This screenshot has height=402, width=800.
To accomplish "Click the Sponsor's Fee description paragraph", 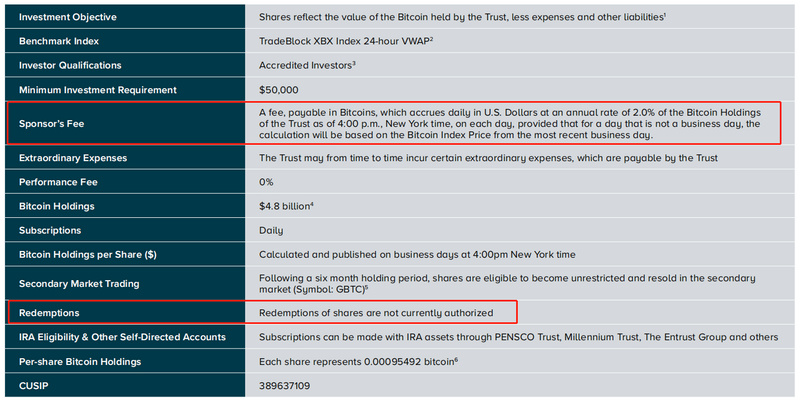I will 509,124.
